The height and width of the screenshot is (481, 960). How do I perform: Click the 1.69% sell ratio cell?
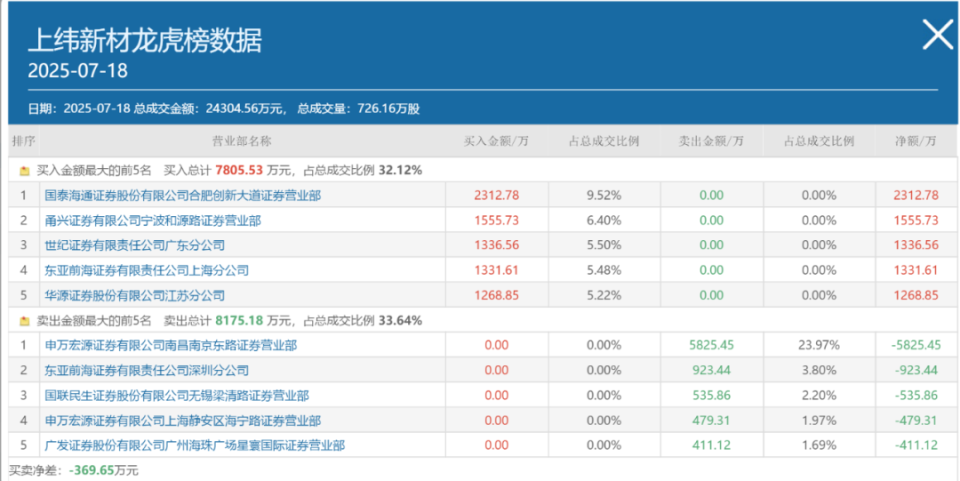tap(819, 446)
